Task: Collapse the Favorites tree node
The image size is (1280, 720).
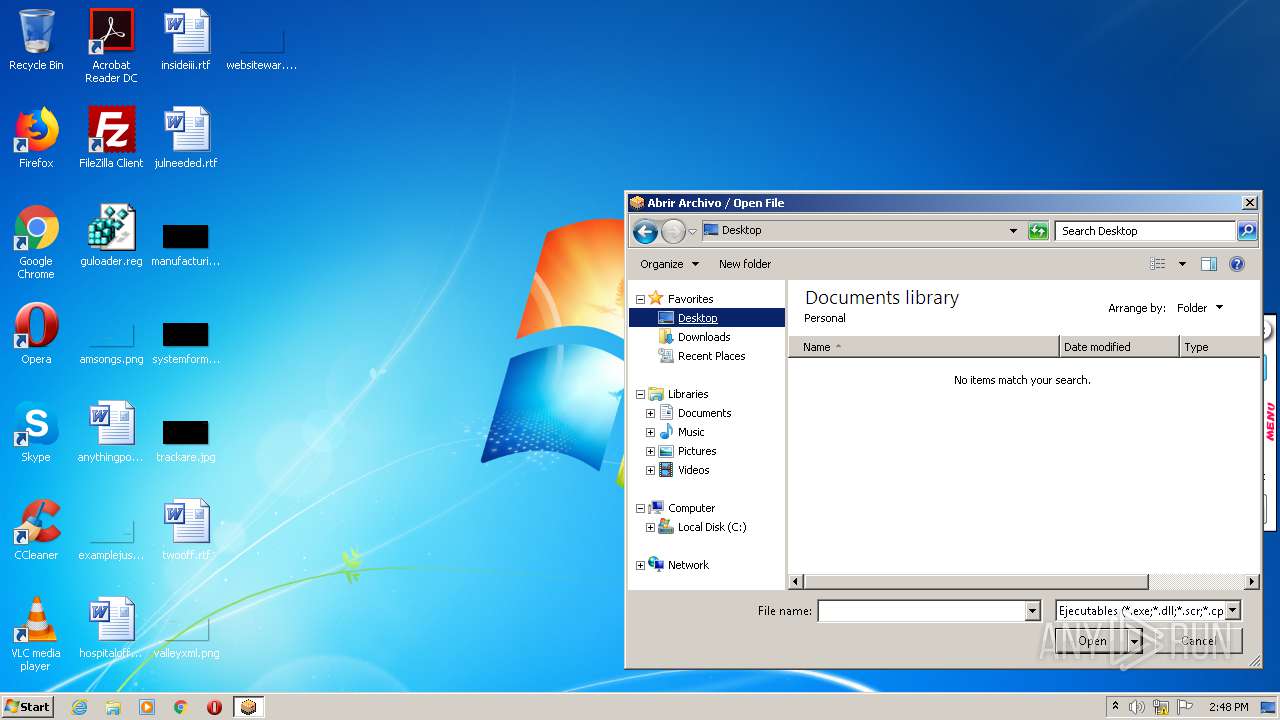Action: 641,299
